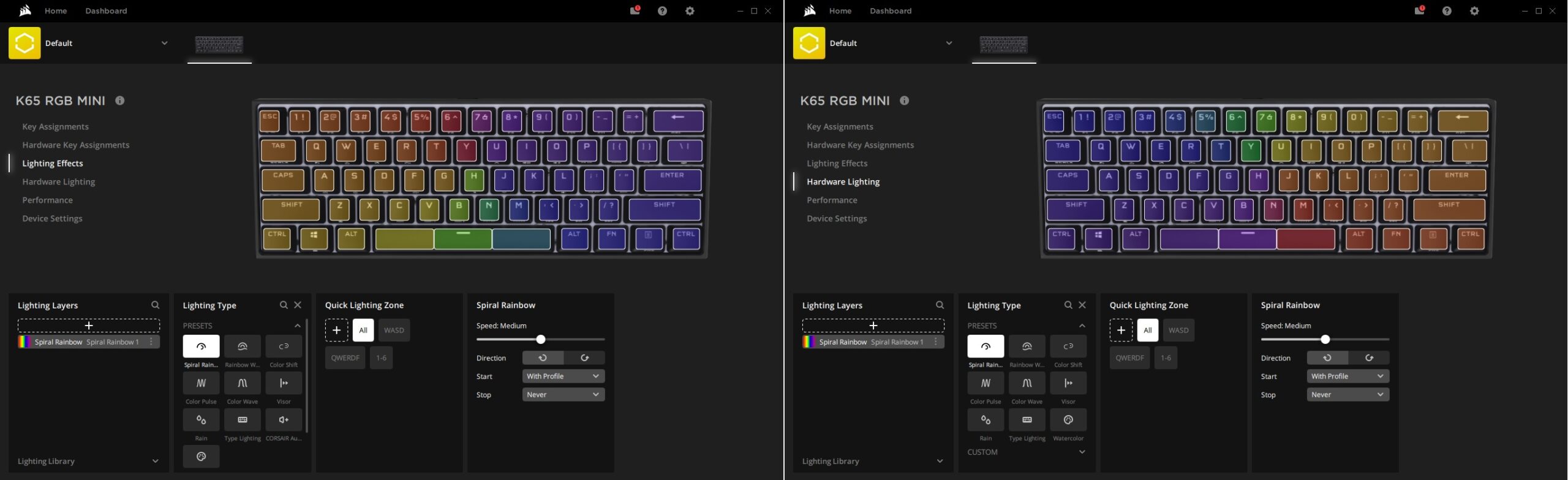Select Rainbow Wave preset in left window
The image size is (1568, 480).
click(x=243, y=346)
